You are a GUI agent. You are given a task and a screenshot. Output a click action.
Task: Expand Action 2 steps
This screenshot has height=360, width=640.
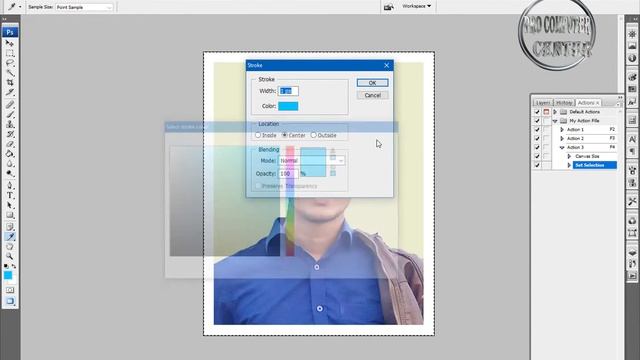pyautogui.click(x=562, y=138)
